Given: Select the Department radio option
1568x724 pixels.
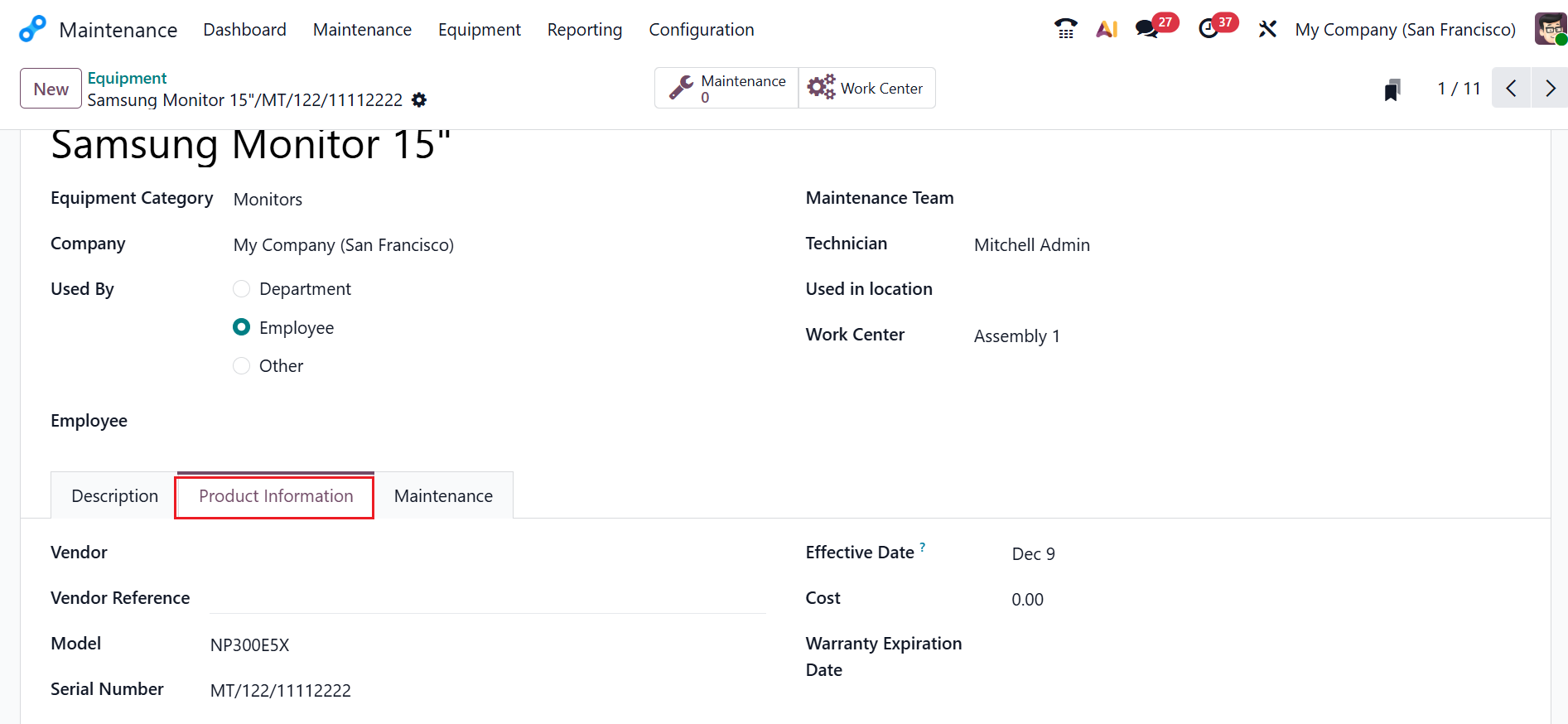Looking at the screenshot, I should [x=242, y=289].
